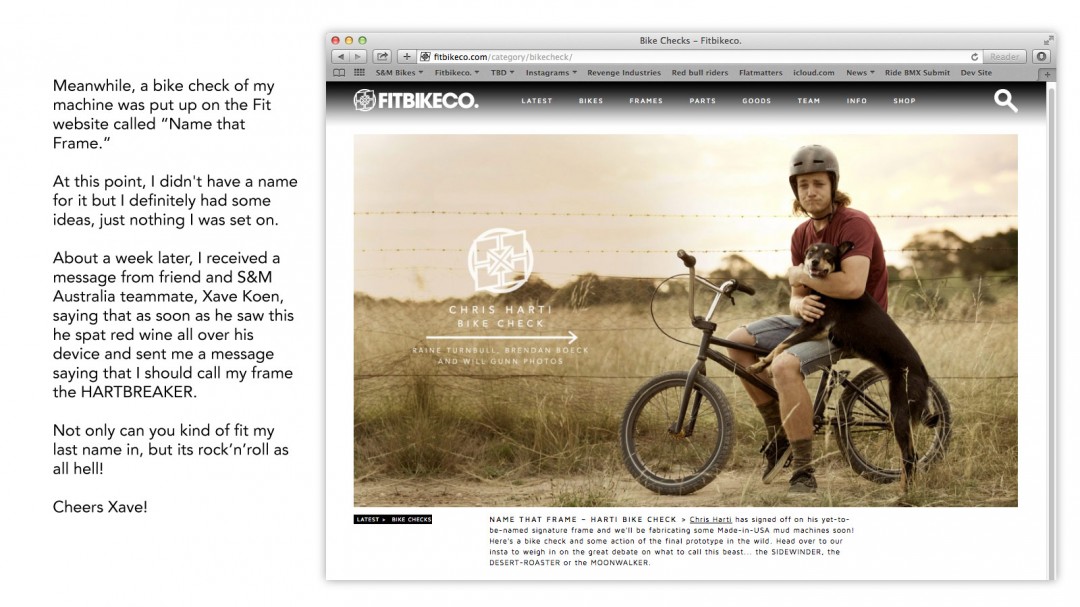1080x607 pixels.
Task: Click the Safari forward arrow button
Action: pos(358,56)
